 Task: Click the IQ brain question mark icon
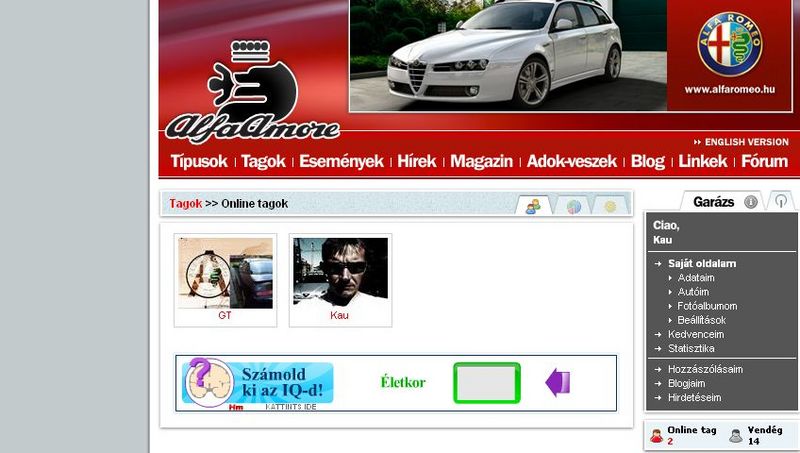point(208,382)
